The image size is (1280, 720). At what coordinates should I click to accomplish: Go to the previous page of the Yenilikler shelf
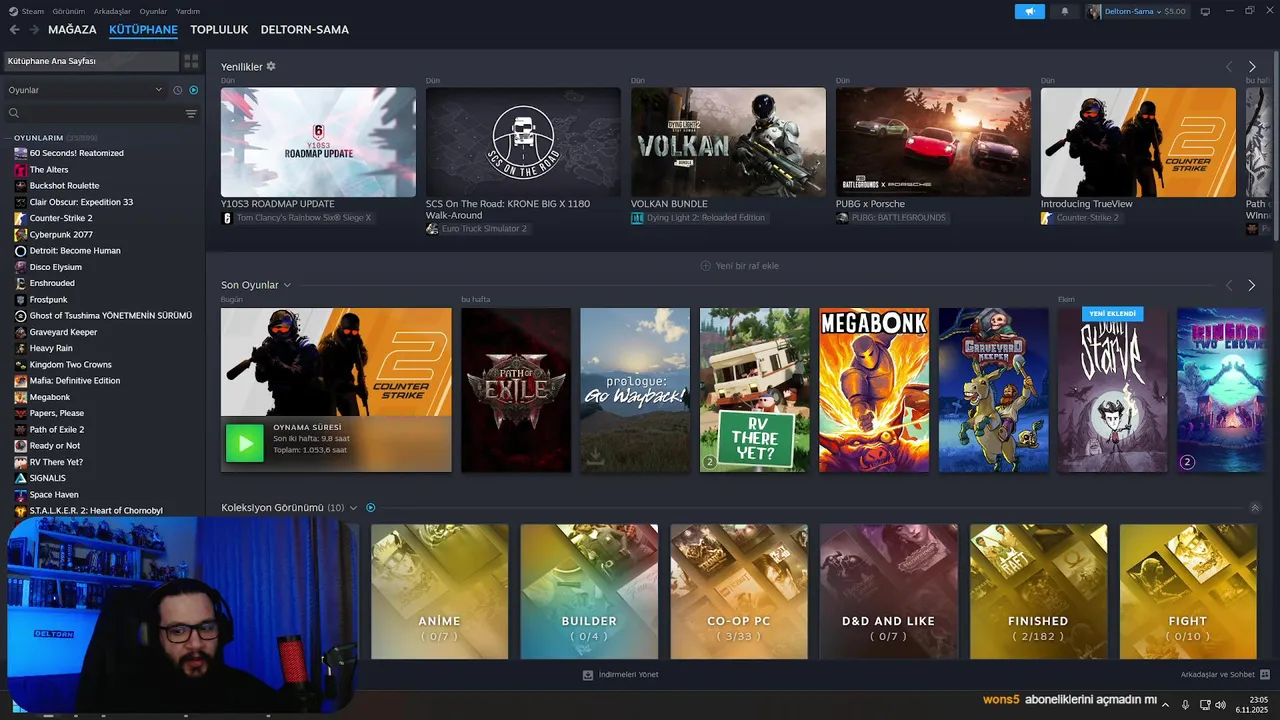click(x=1229, y=67)
